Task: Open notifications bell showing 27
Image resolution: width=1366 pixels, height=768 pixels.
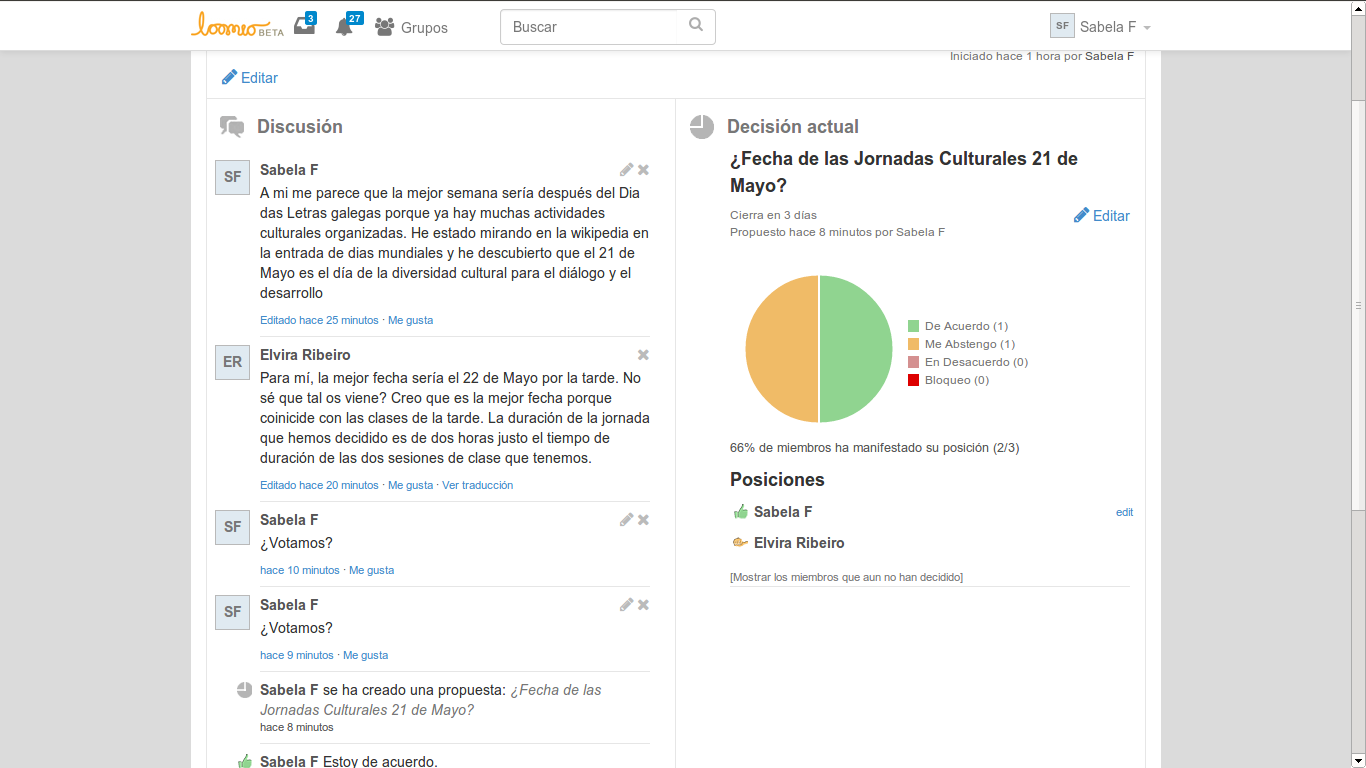Action: coord(345,27)
